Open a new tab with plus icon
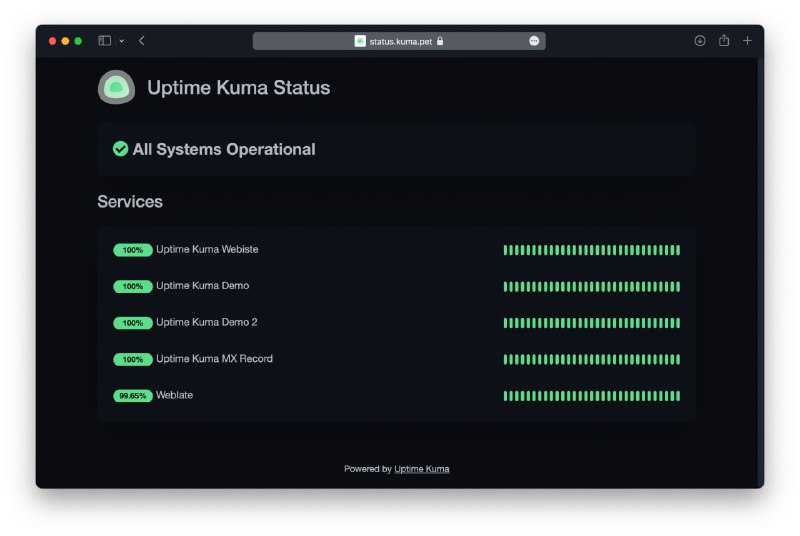Screen dimensions: 800x536 (x=747, y=40)
